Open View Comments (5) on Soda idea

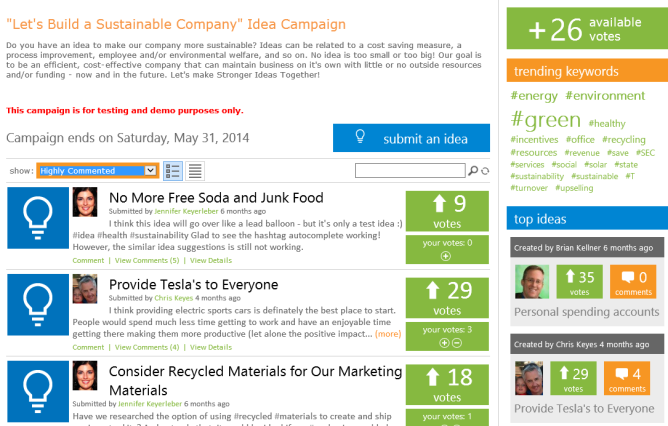pos(148,260)
